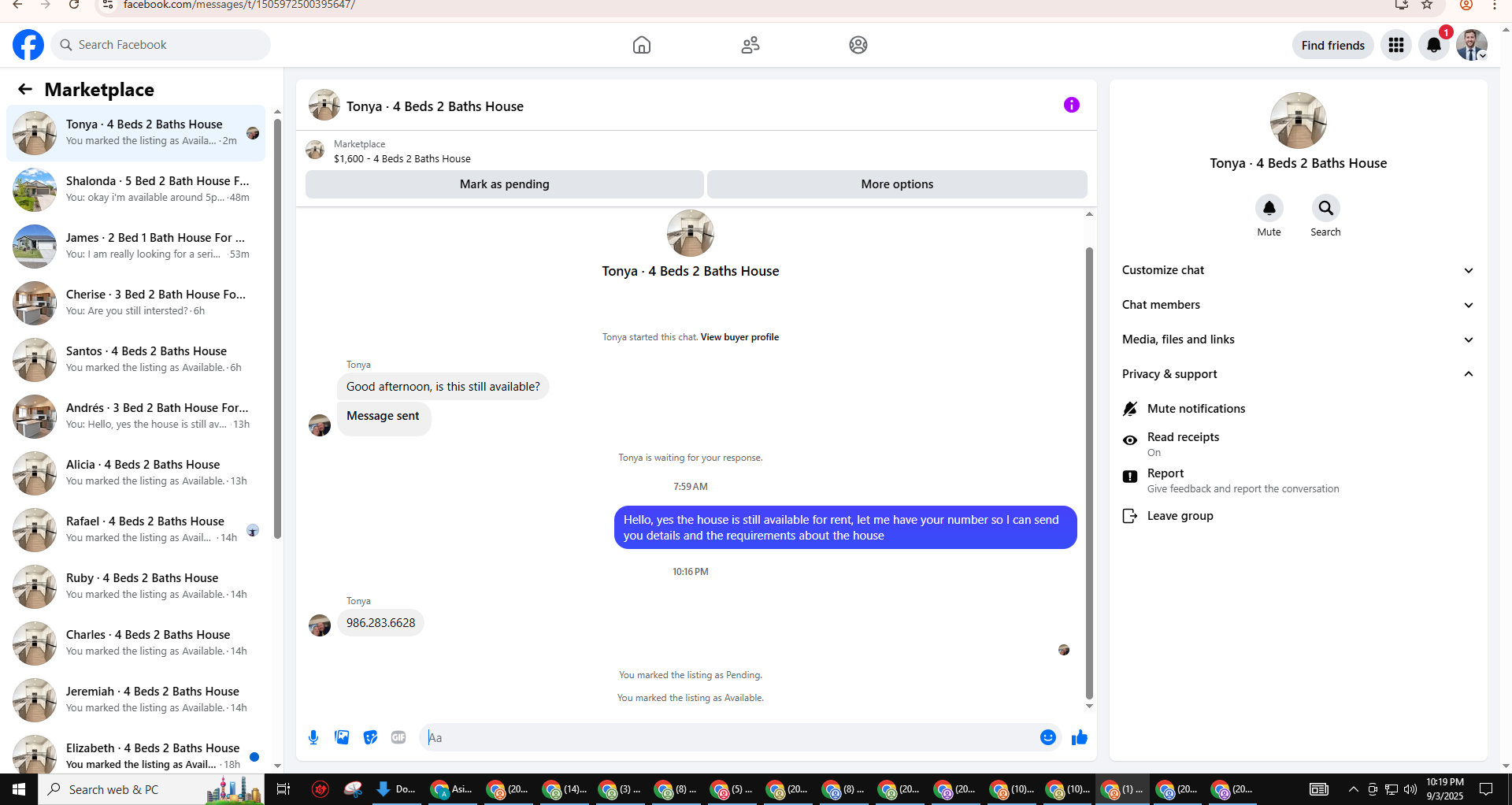Open conversation information purple icon

point(1072,105)
